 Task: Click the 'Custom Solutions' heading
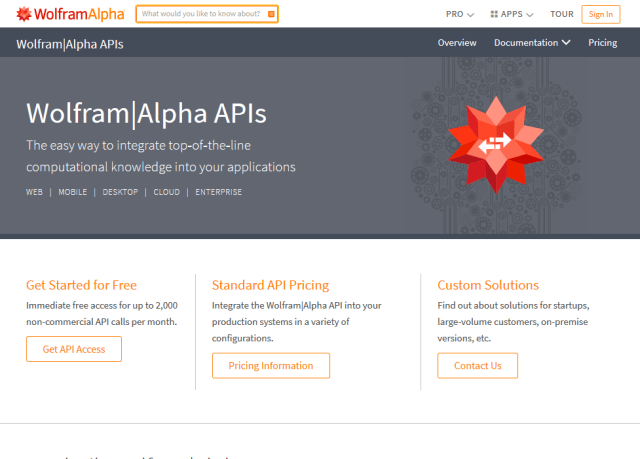(488, 285)
